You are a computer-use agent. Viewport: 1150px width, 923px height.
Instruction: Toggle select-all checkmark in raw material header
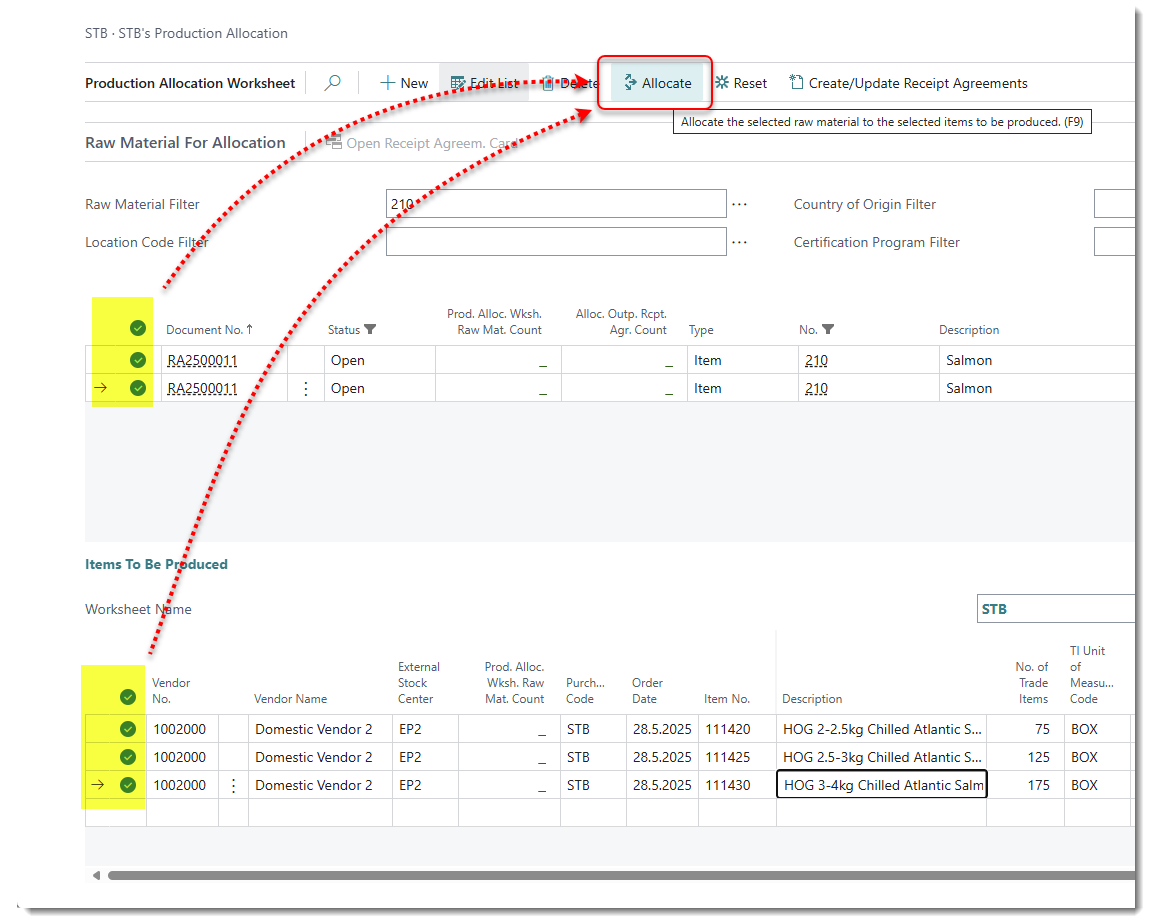coord(138,328)
